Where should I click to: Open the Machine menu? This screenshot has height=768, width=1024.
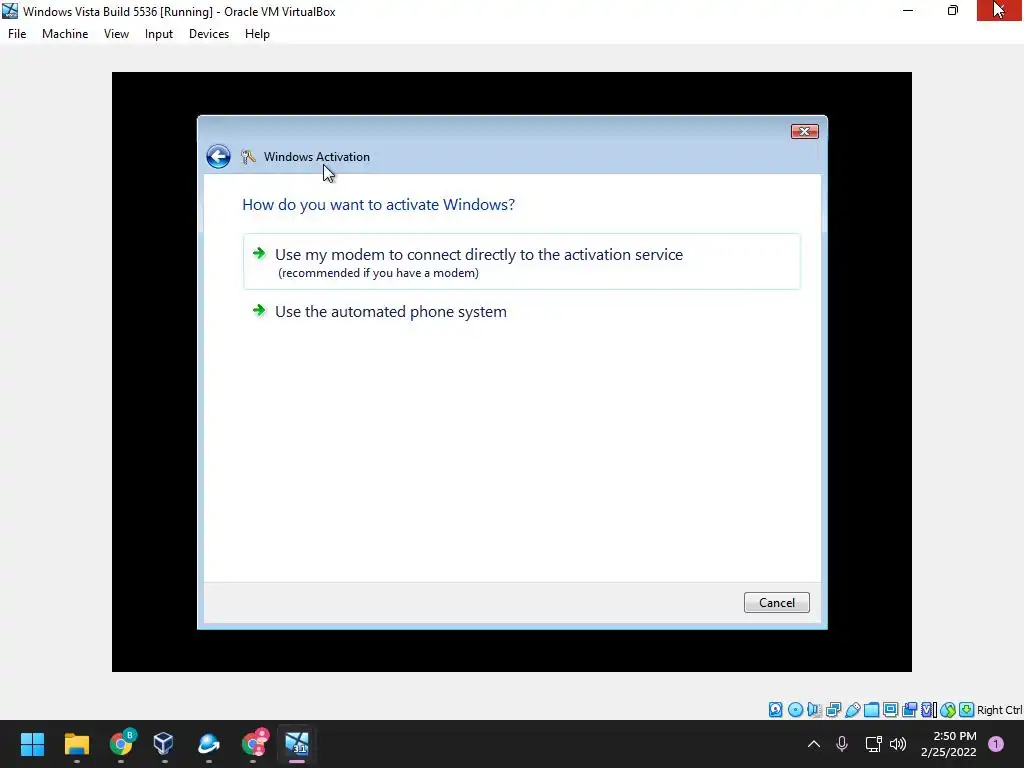pyautogui.click(x=65, y=34)
